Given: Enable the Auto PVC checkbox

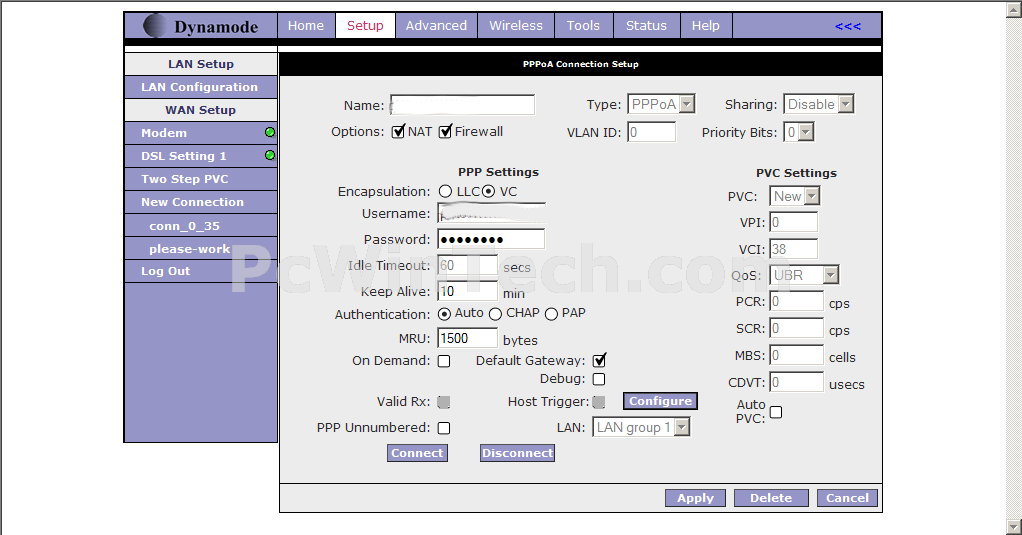Looking at the screenshot, I should coord(776,412).
